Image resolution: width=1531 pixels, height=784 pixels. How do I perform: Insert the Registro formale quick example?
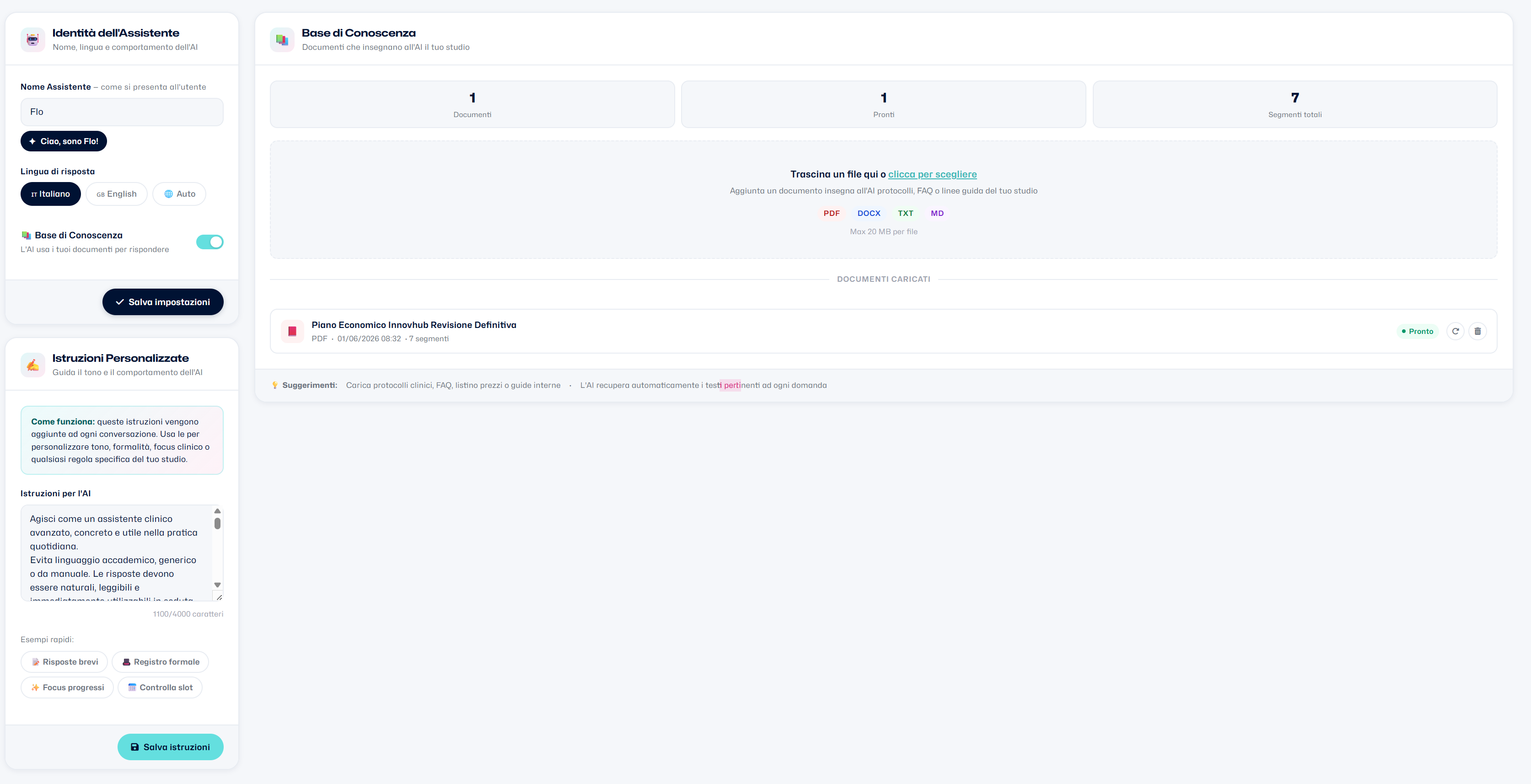click(x=161, y=662)
